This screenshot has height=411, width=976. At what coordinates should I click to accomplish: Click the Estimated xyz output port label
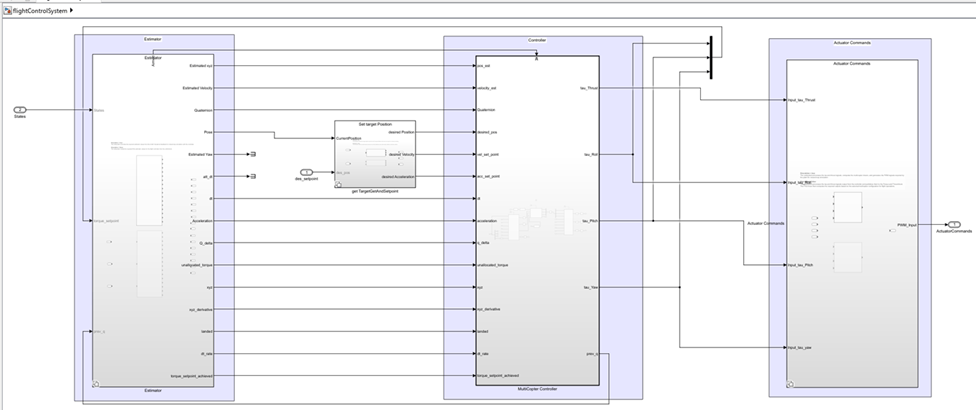(x=201, y=65)
